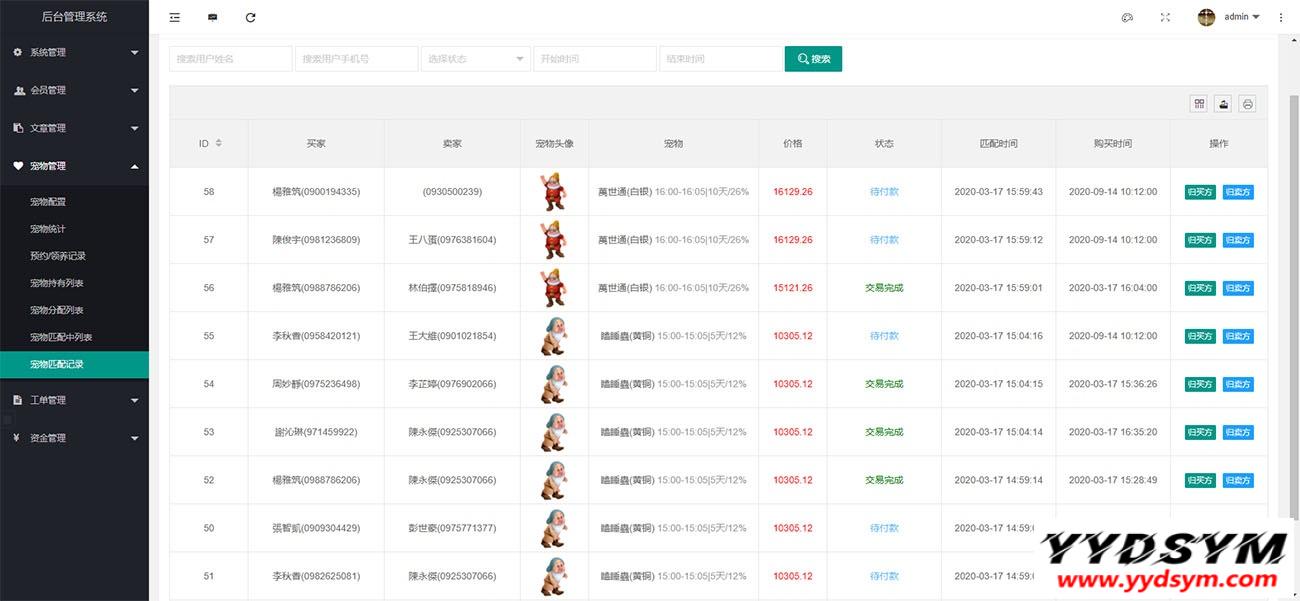Image resolution: width=1300 pixels, height=601 pixels.
Task: Open 宠物持有列表 in the sidebar
Action: point(57,283)
